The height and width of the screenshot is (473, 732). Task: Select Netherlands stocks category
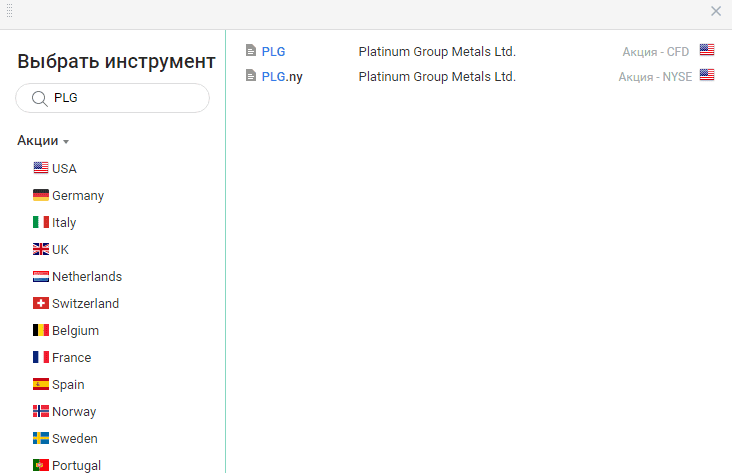pyautogui.click(x=87, y=276)
